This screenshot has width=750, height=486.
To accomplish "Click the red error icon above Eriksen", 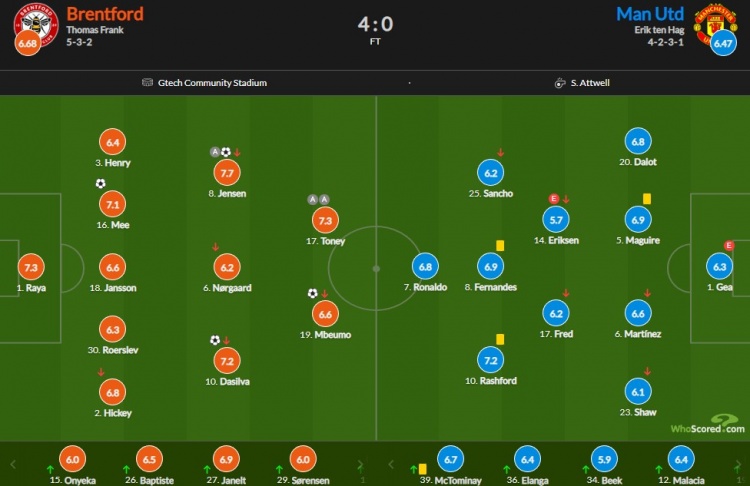I will [553, 199].
